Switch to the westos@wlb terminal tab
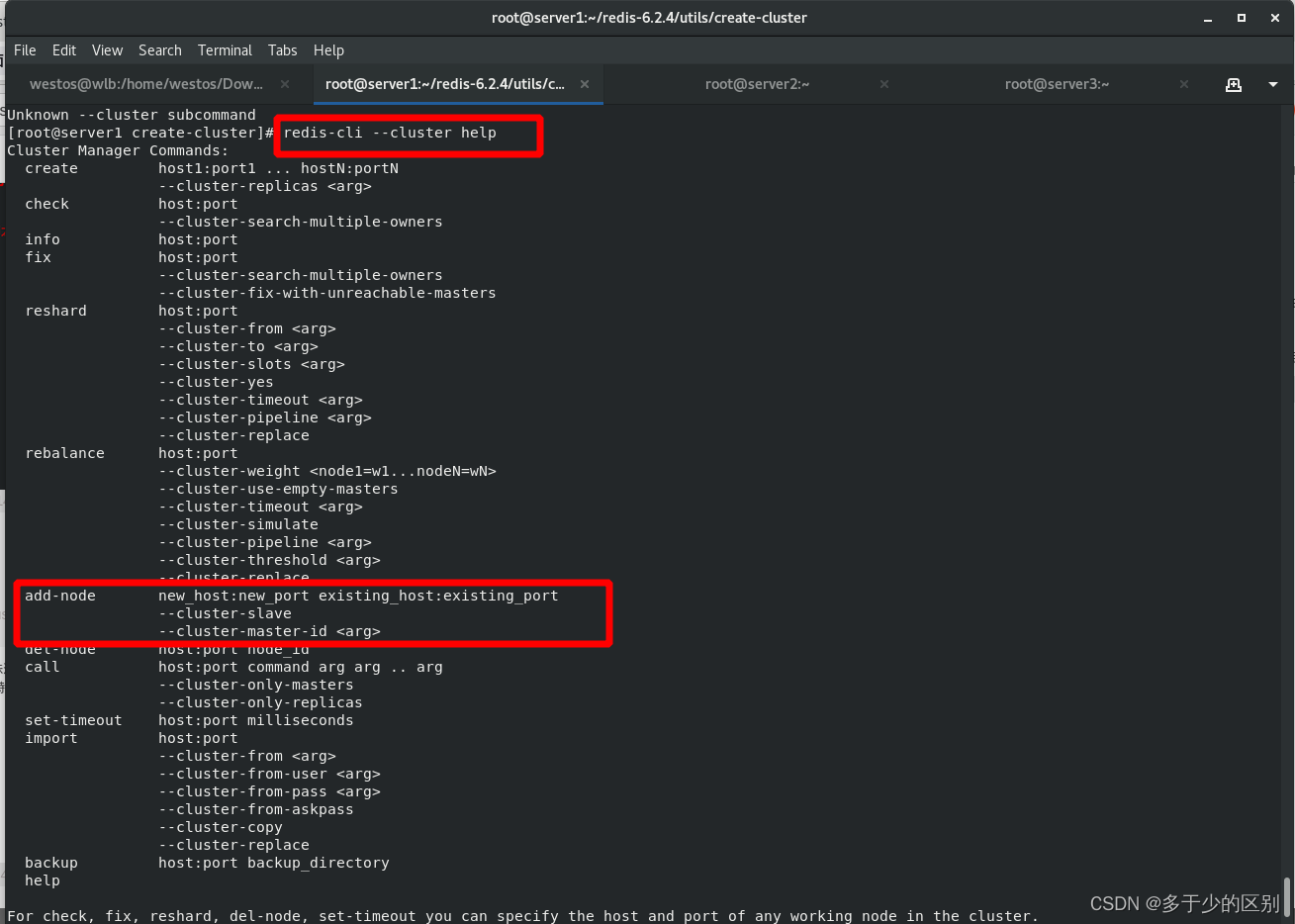This screenshot has height=924, width=1295. [146, 84]
